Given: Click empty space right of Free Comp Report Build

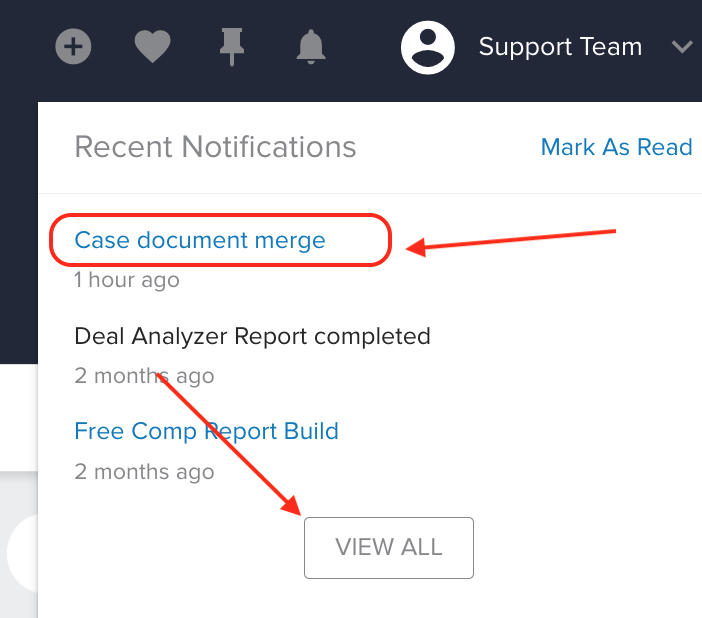Looking at the screenshot, I should coord(515,431).
